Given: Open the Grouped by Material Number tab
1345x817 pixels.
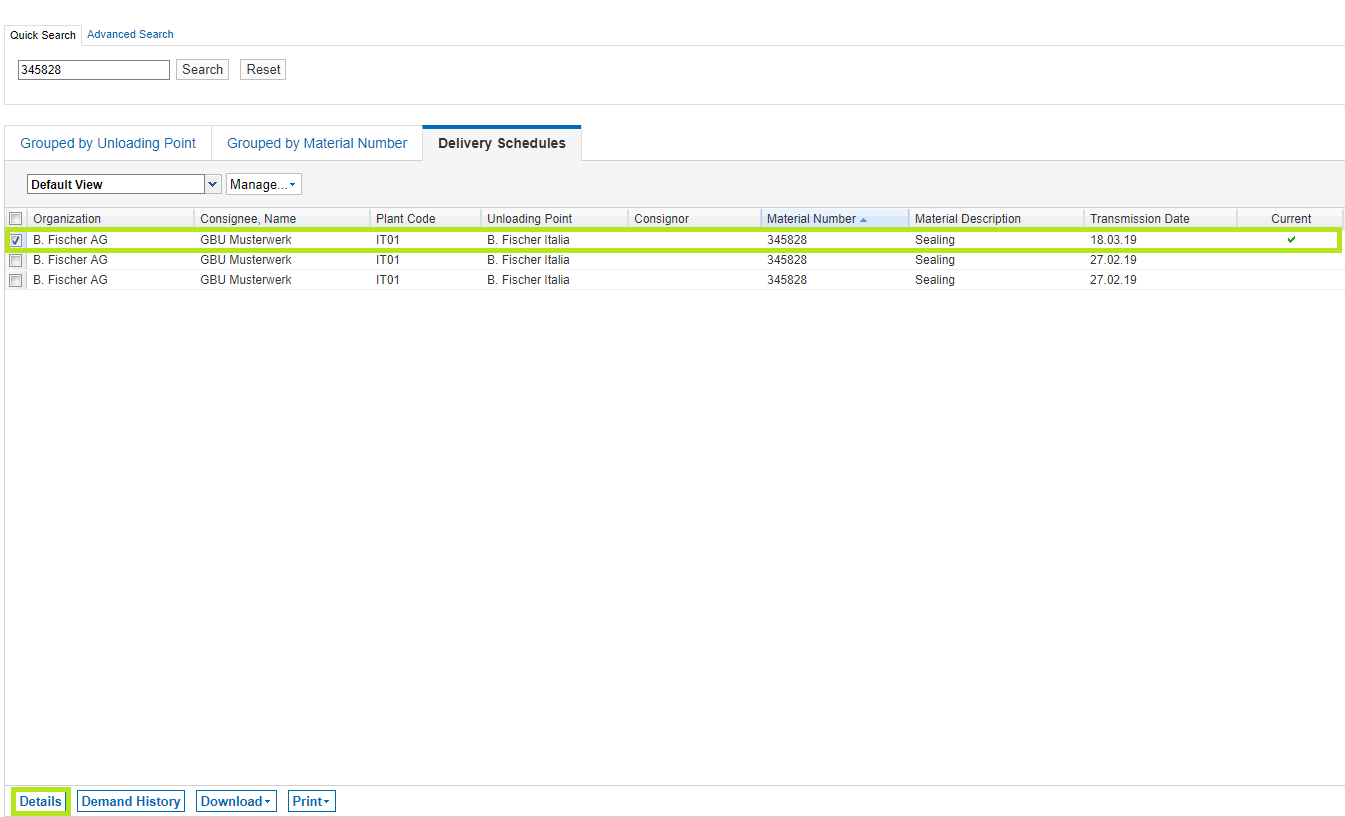Looking at the screenshot, I should coord(317,143).
